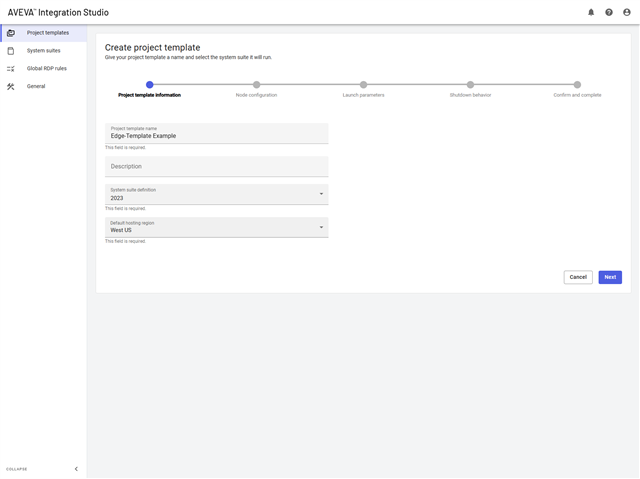Click the Shutdown behavior step label
The image size is (640, 479).
(x=470, y=95)
